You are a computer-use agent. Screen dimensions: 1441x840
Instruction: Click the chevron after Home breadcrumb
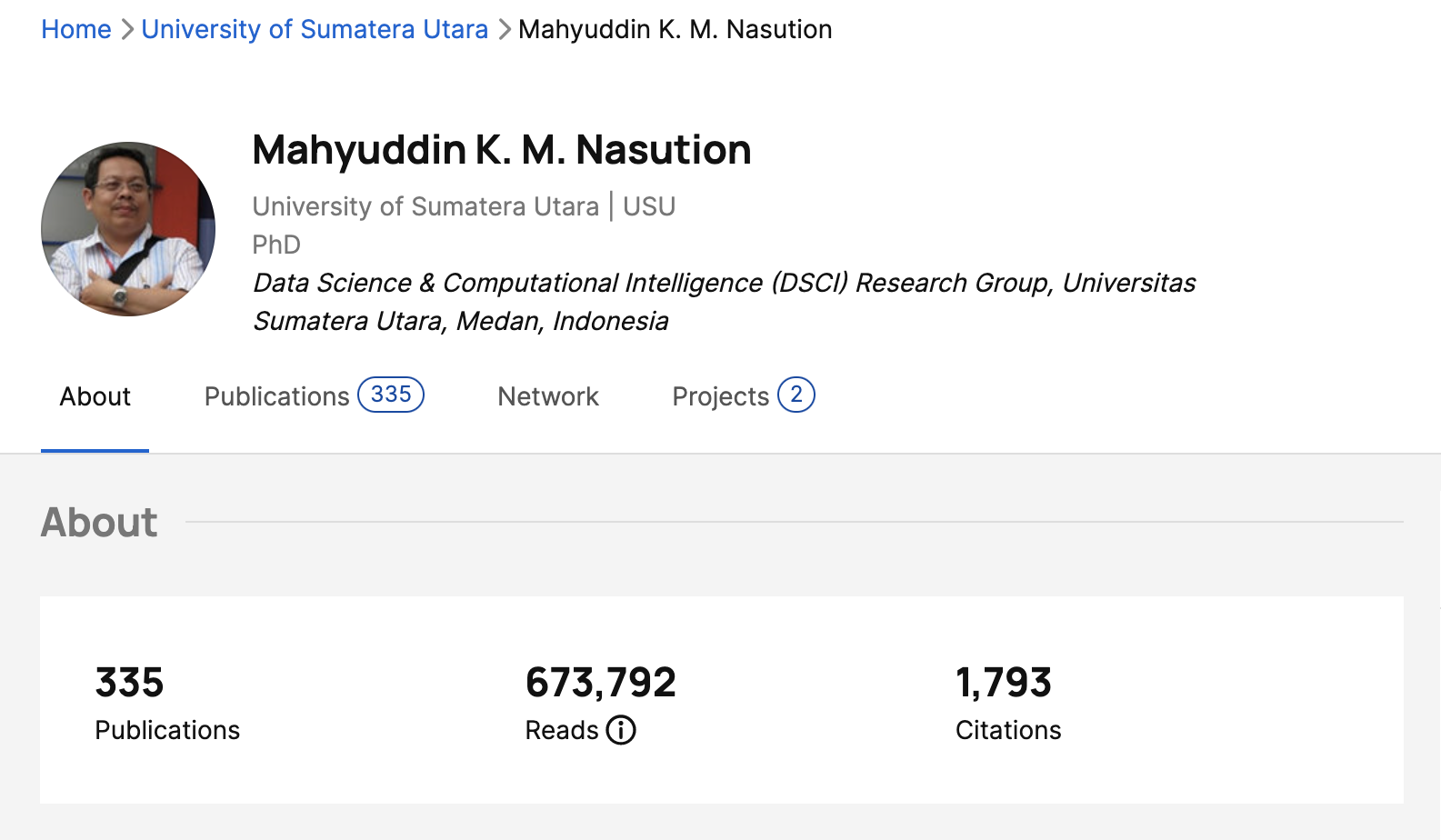point(126,29)
